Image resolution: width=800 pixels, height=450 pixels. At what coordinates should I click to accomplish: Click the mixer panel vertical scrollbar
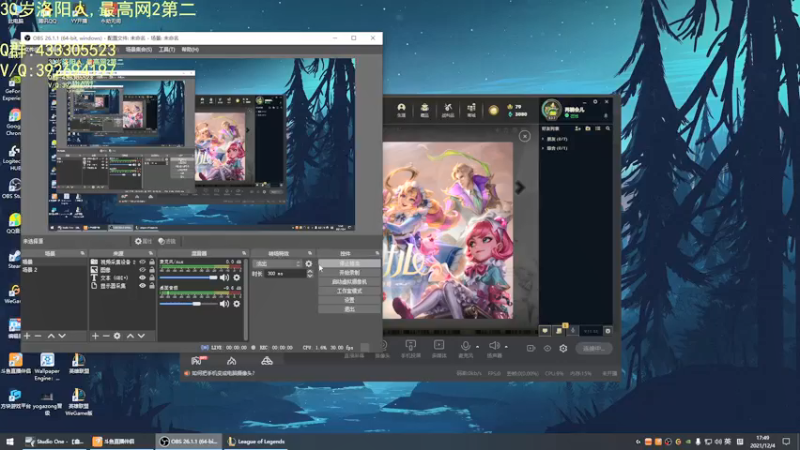click(x=246, y=298)
